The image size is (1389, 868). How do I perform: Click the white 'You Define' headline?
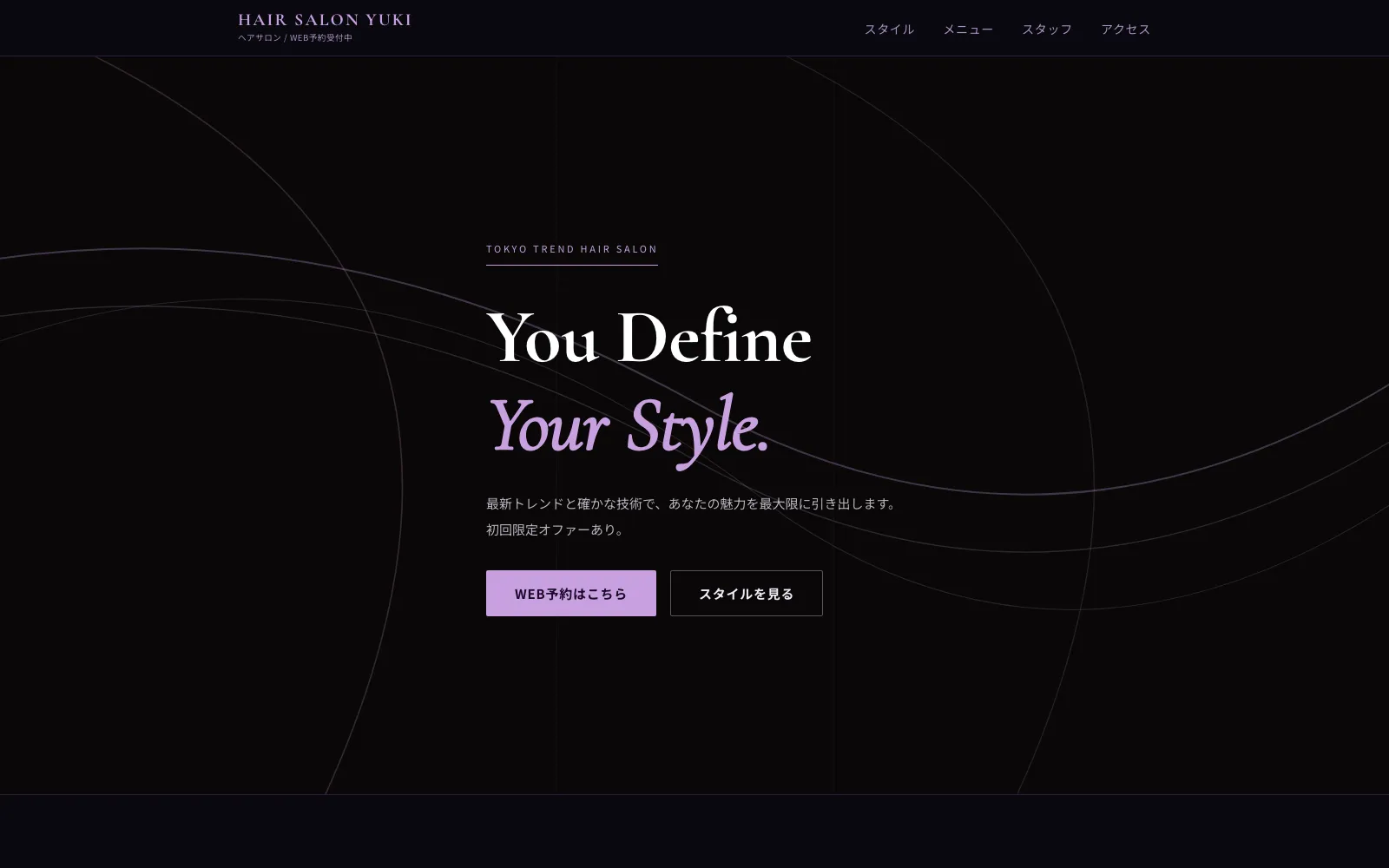point(649,338)
